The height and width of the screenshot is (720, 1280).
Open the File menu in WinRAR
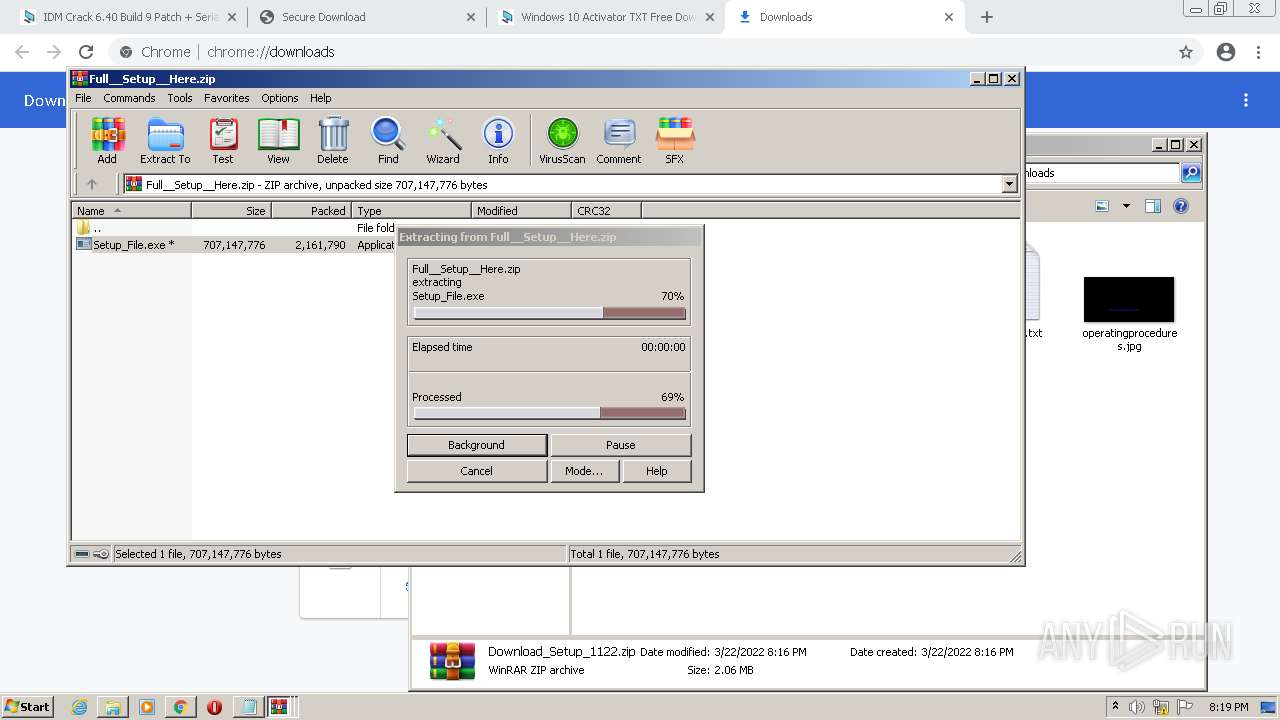[83, 98]
